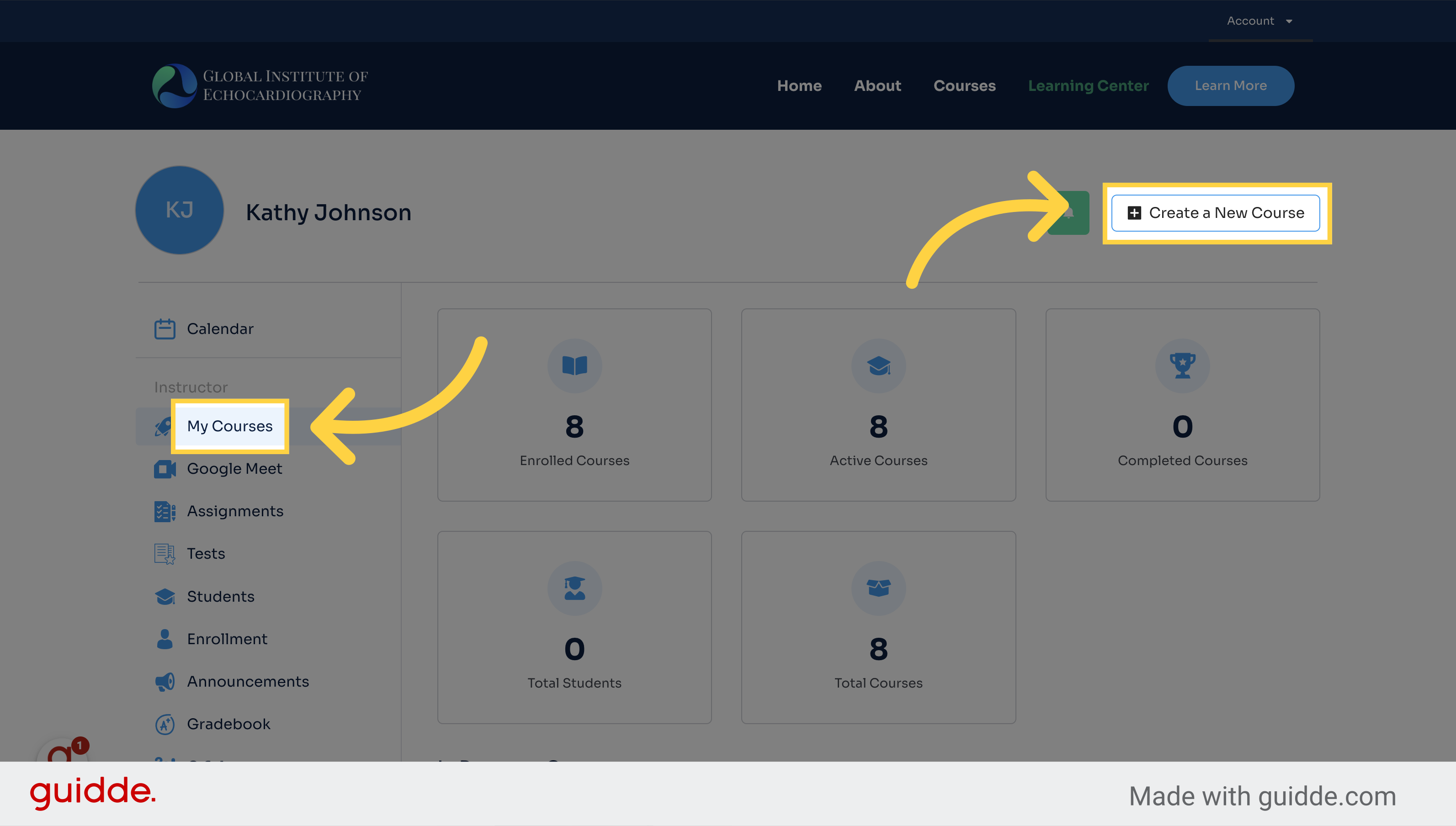
Task: Toggle the KJ user profile avatar
Action: [180, 211]
